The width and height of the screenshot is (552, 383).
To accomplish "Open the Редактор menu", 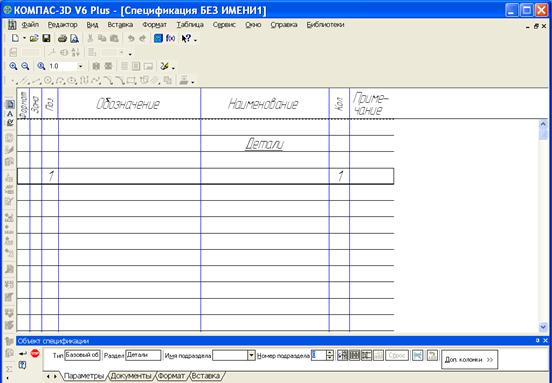I will [x=62, y=25].
